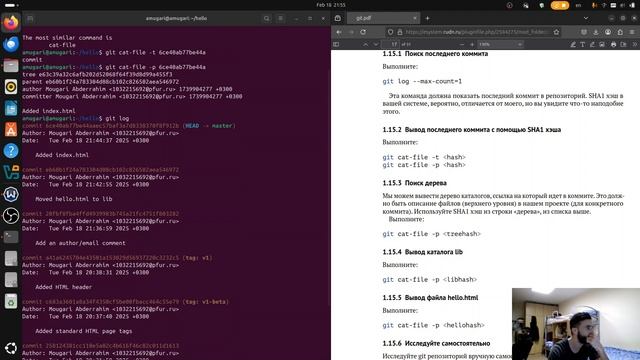Save the PDF with the download icon
The height and width of the screenshot is (360, 640).
(x=623, y=44)
